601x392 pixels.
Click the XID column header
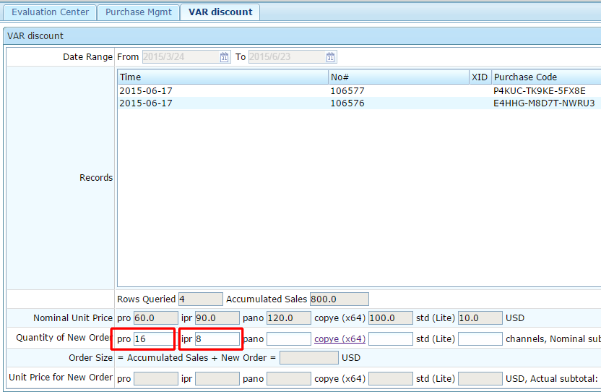(480, 77)
